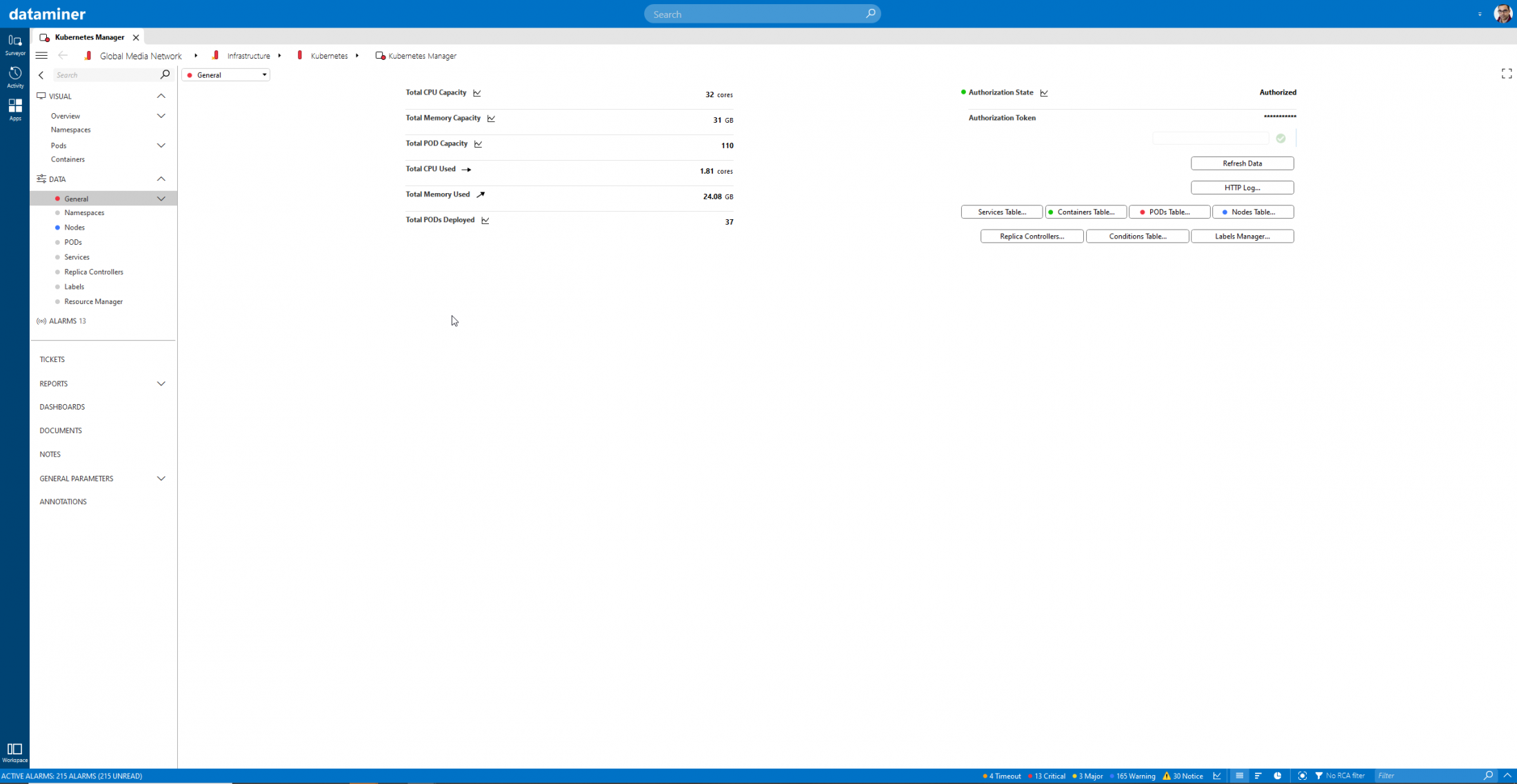This screenshot has height=784, width=1517.
Task: Switch alarm console to bar chart view icon
Action: pos(1258,776)
